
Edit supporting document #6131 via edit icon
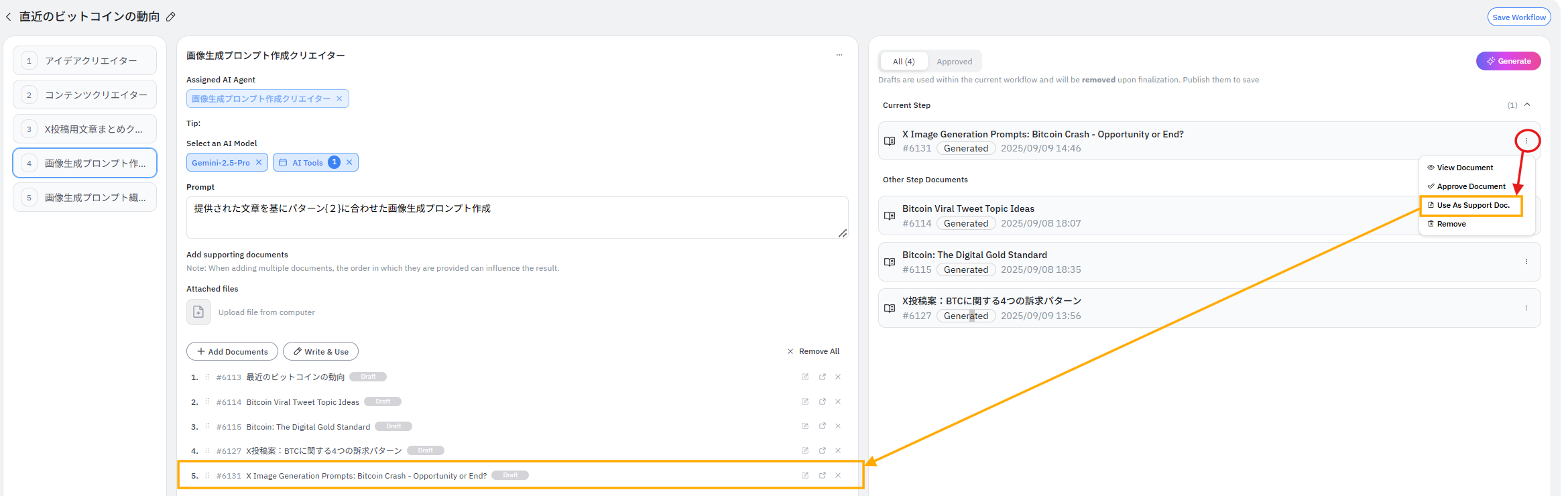coord(805,476)
